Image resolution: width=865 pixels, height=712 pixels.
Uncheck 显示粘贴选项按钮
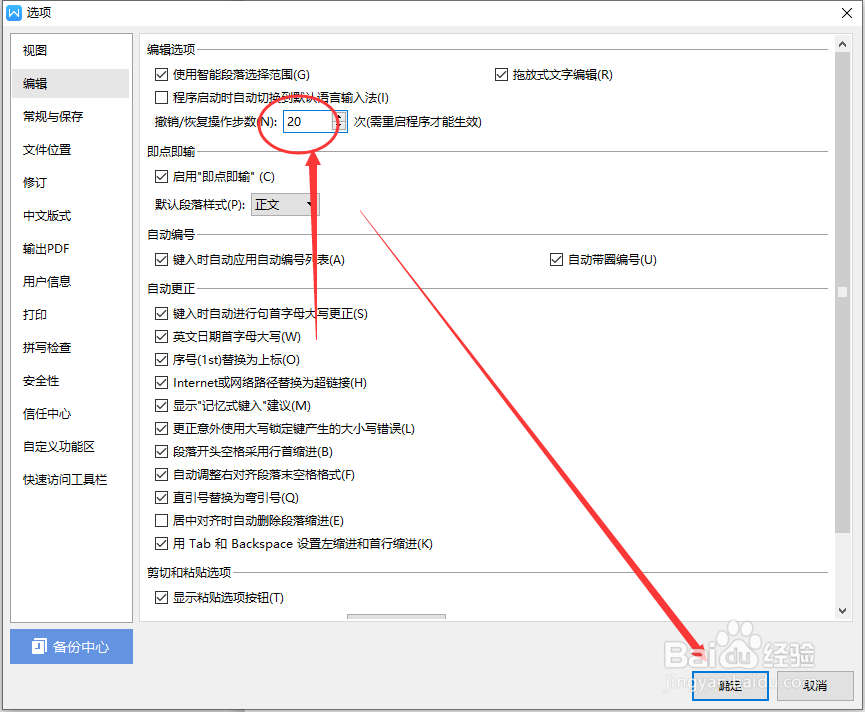click(x=161, y=597)
